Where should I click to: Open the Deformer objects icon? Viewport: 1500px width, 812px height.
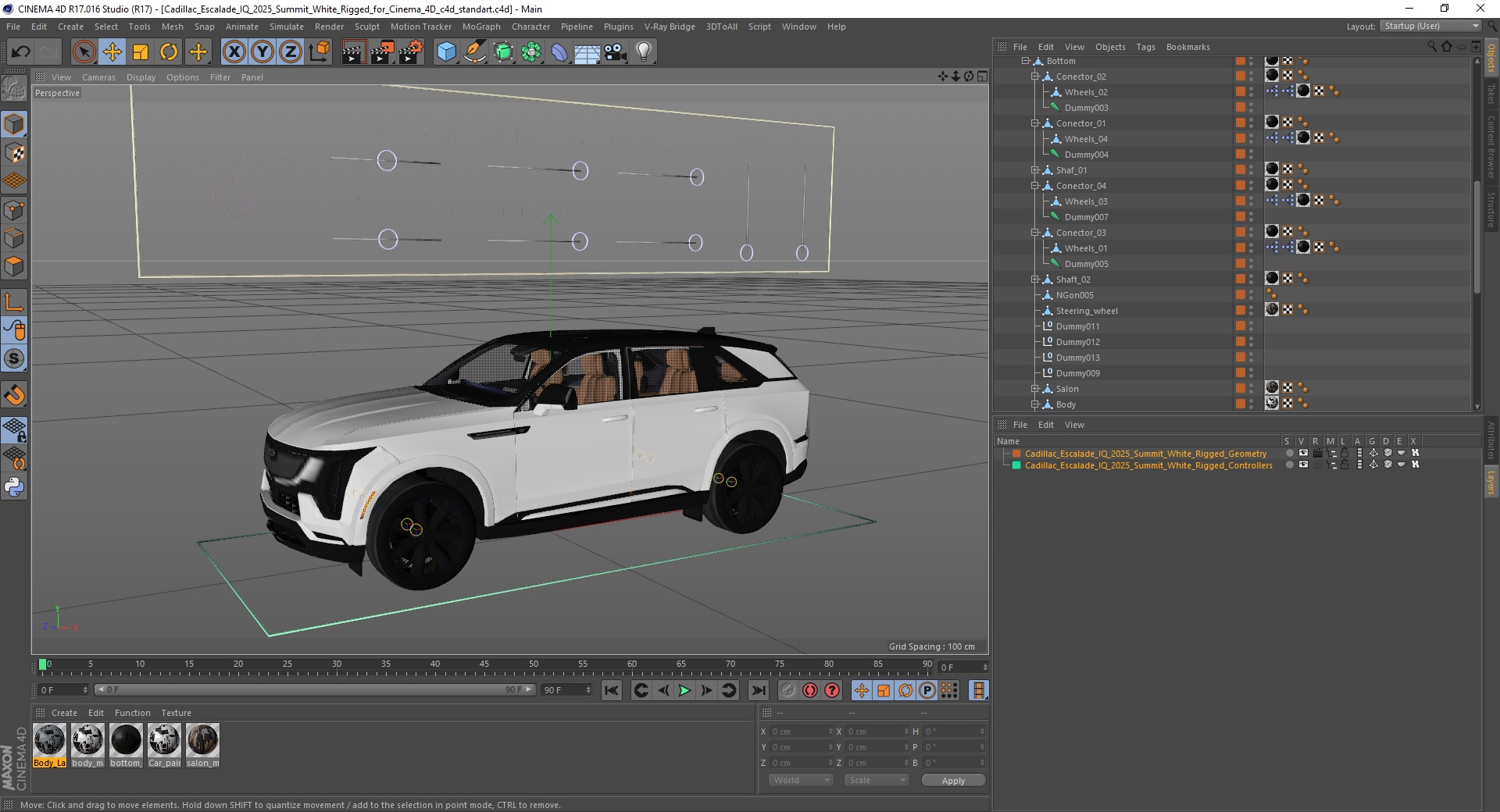(559, 52)
